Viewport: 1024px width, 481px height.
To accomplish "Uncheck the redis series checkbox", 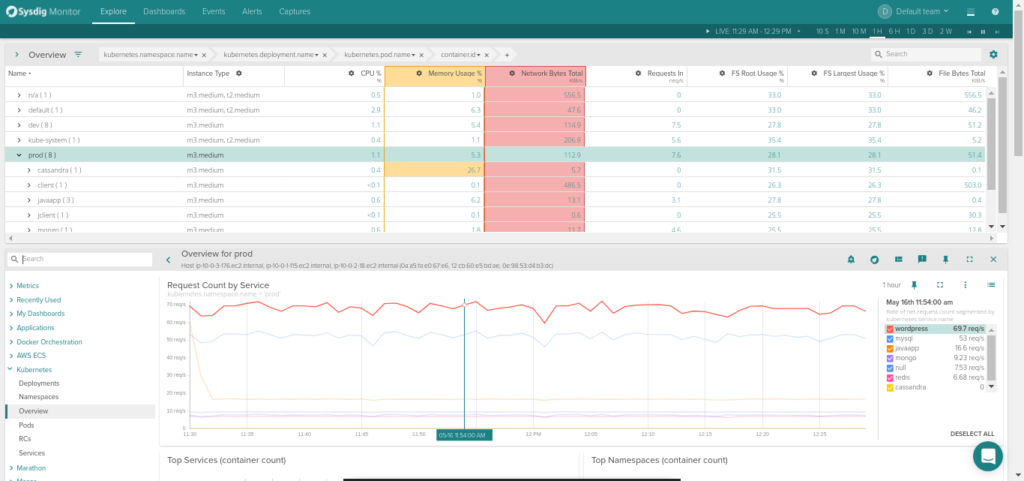I will [889, 378].
